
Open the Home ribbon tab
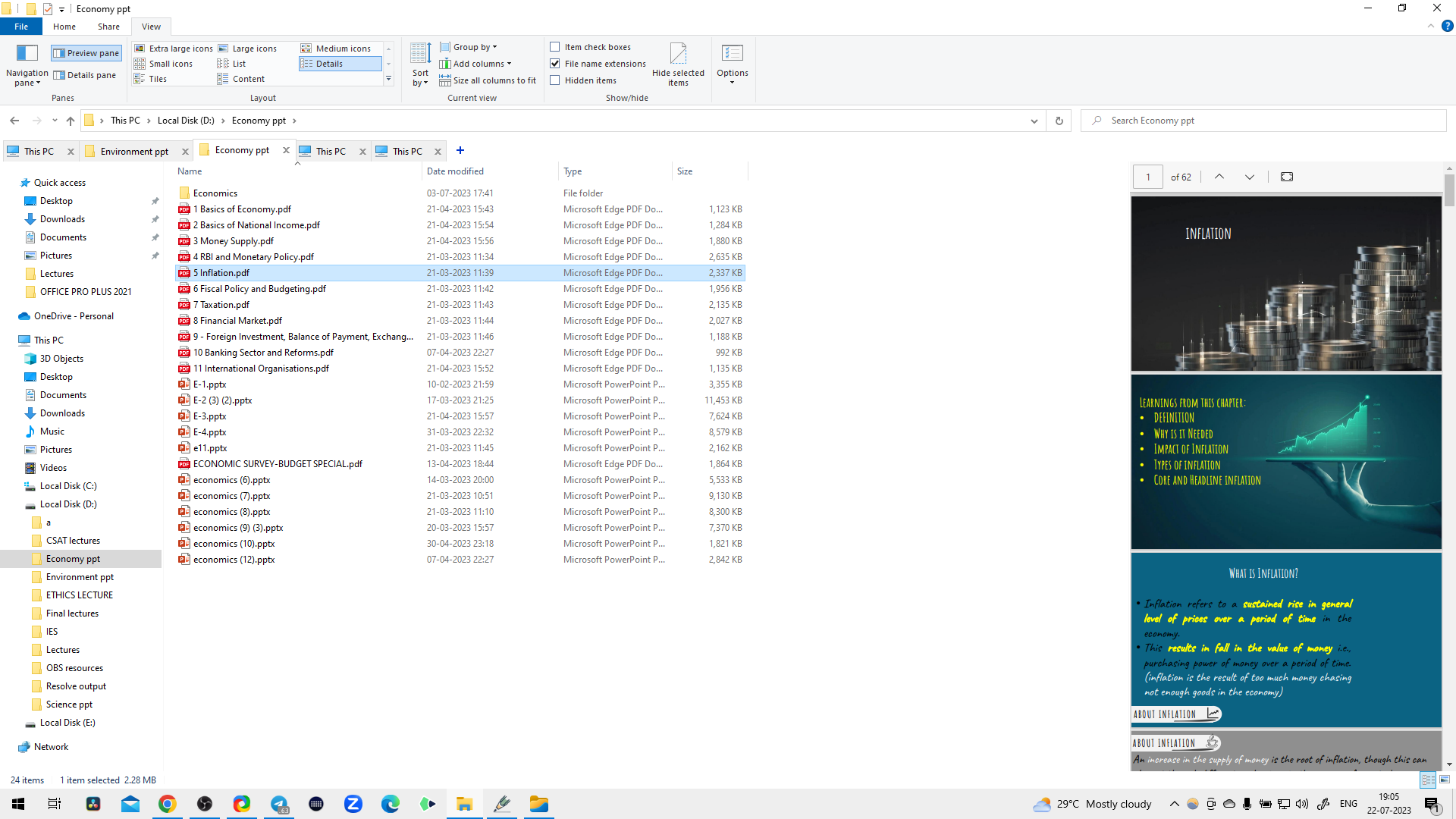(x=64, y=26)
